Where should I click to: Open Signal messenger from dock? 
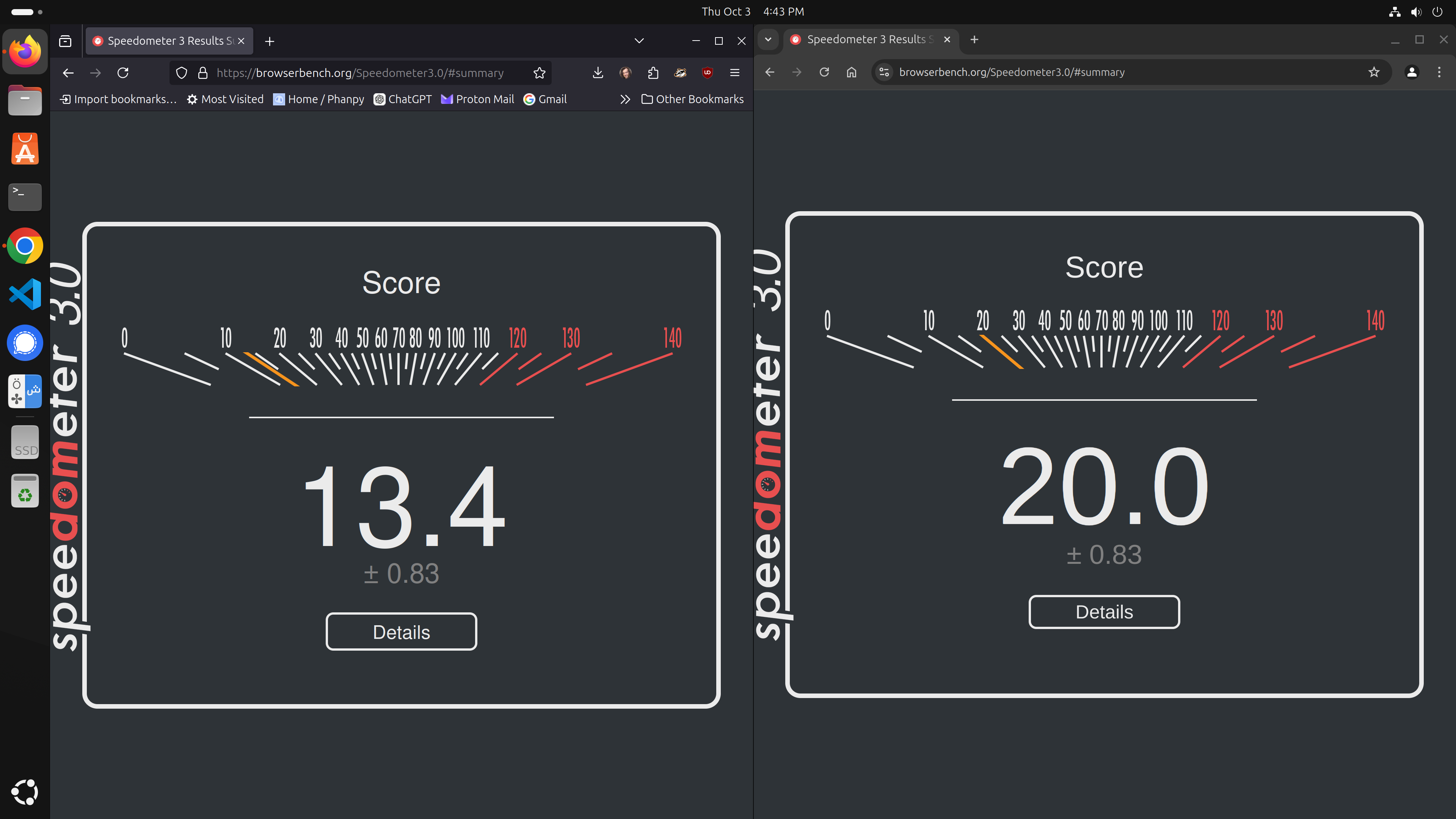pos(25,342)
